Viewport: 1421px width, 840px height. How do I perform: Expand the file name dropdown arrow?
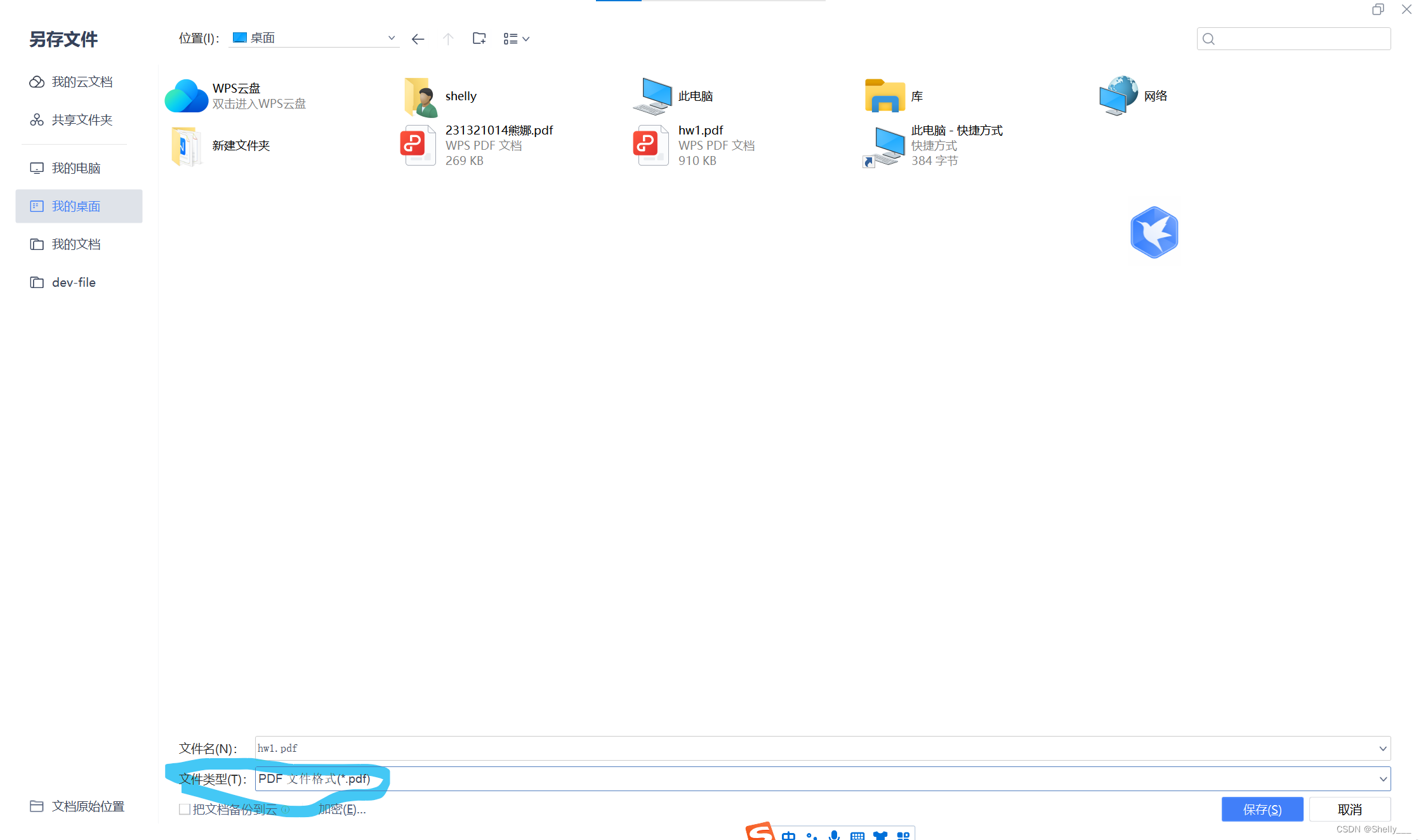pos(1382,749)
